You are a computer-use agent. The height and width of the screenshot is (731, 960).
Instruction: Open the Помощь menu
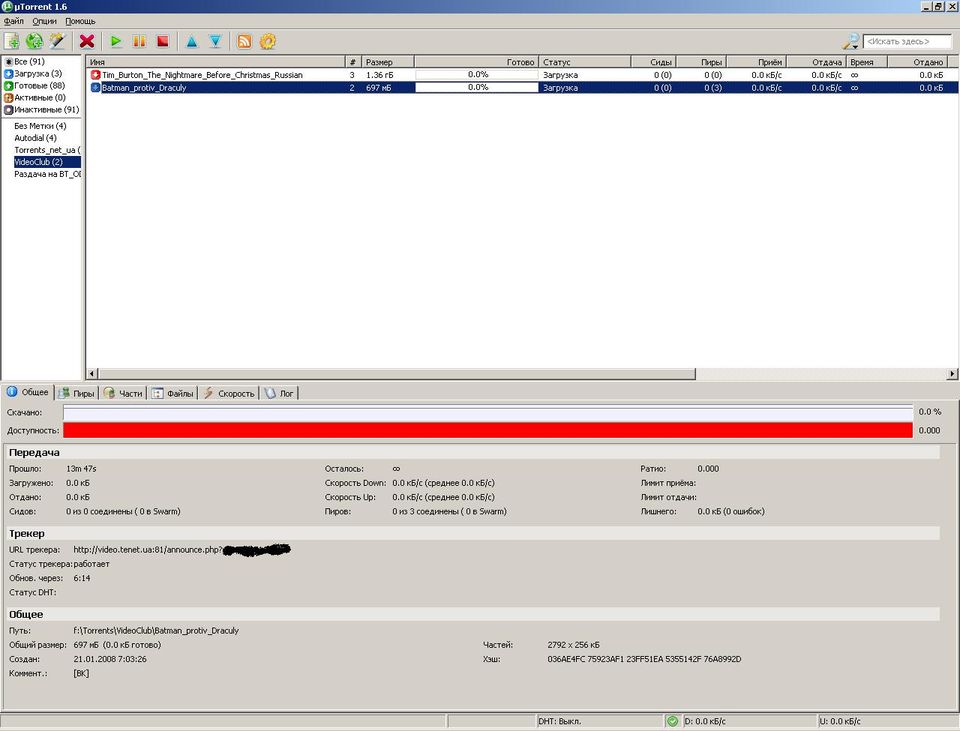coord(80,21)
